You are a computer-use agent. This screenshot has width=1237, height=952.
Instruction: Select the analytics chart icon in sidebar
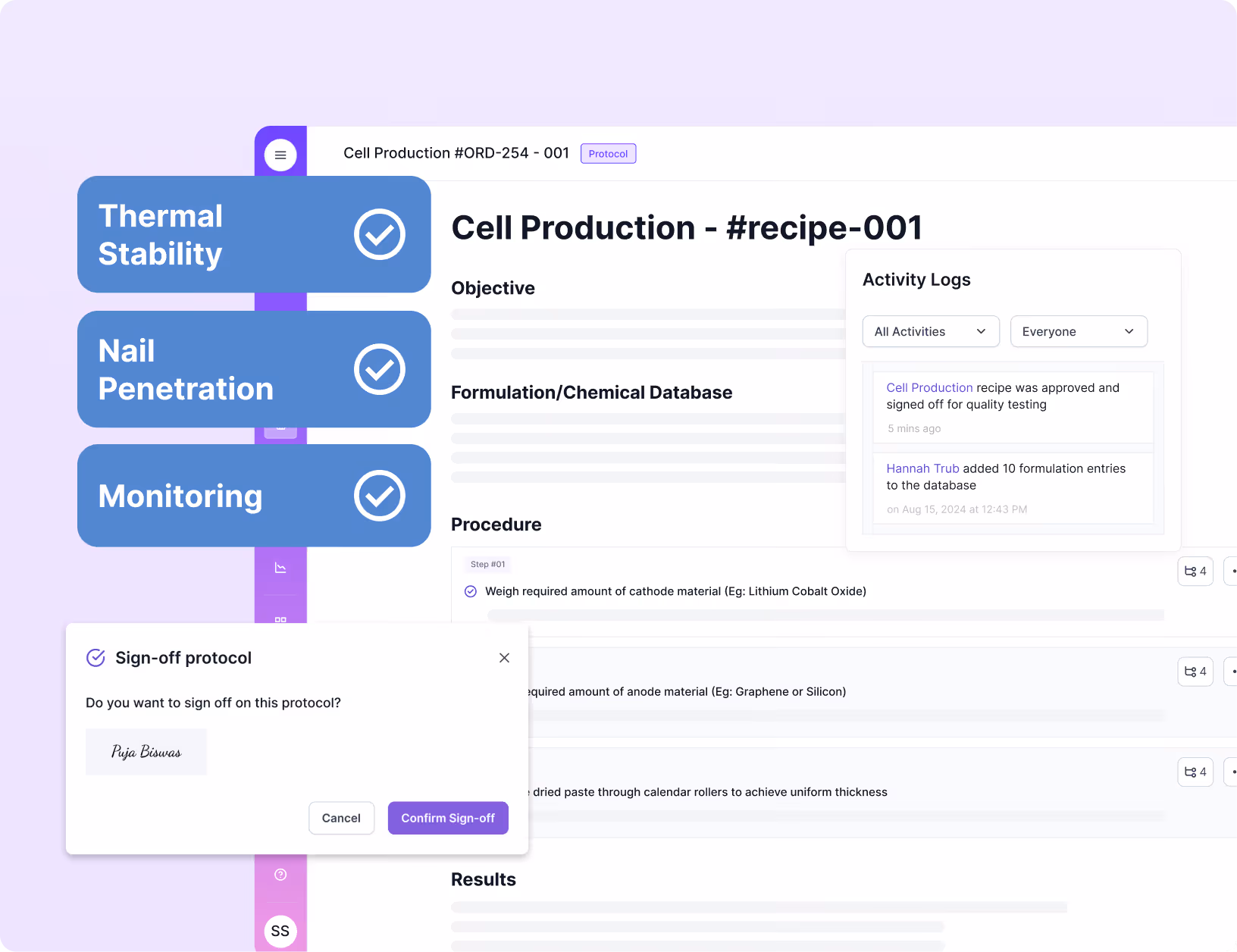(280, 567)
